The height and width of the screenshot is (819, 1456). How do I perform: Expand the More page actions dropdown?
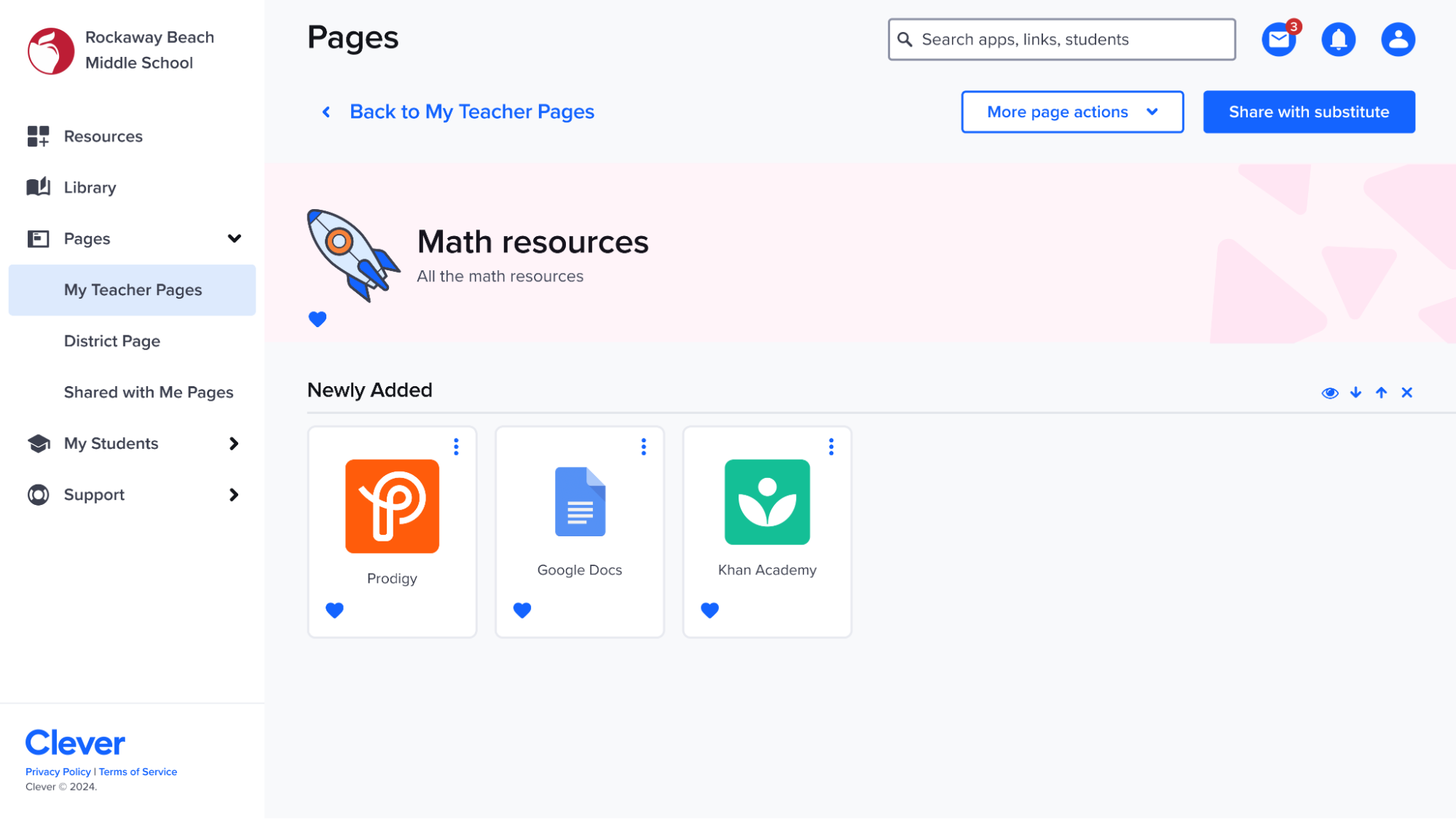(x=1071, y=111)
